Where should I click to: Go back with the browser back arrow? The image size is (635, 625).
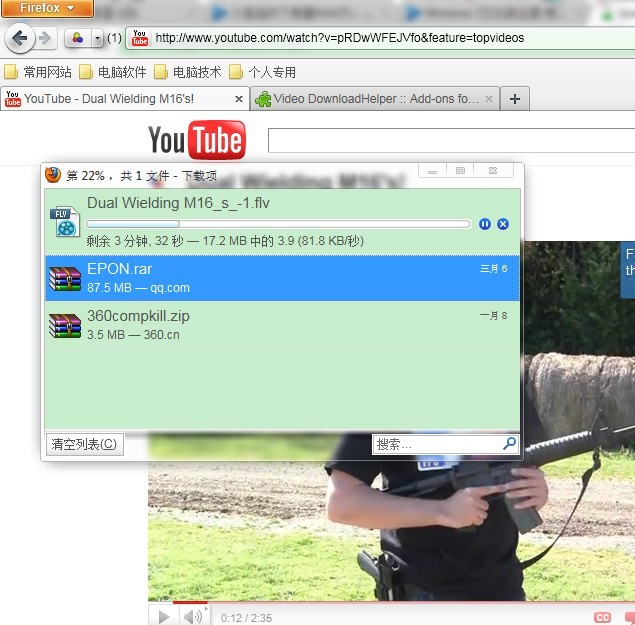point(19,38)
